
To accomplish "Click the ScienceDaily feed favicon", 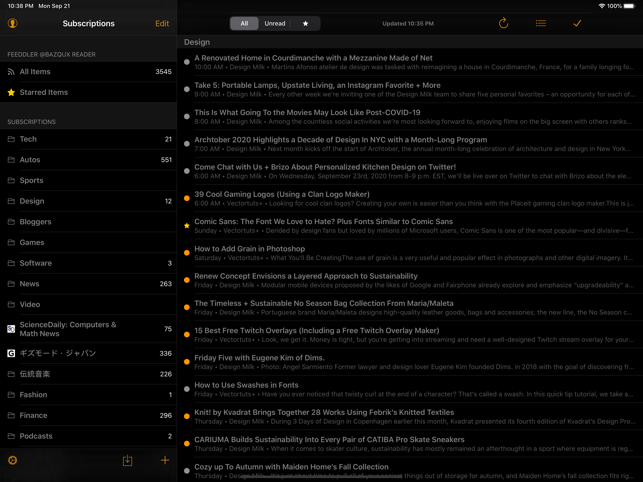I will [x=11, y=329].
